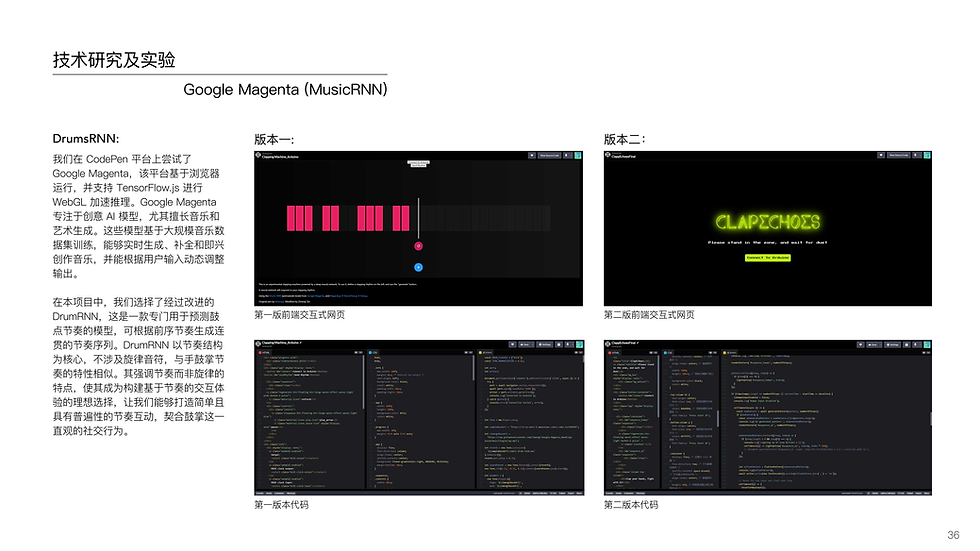Click page number 36
This screenshot has height=551, width=980.
point(953,535)
